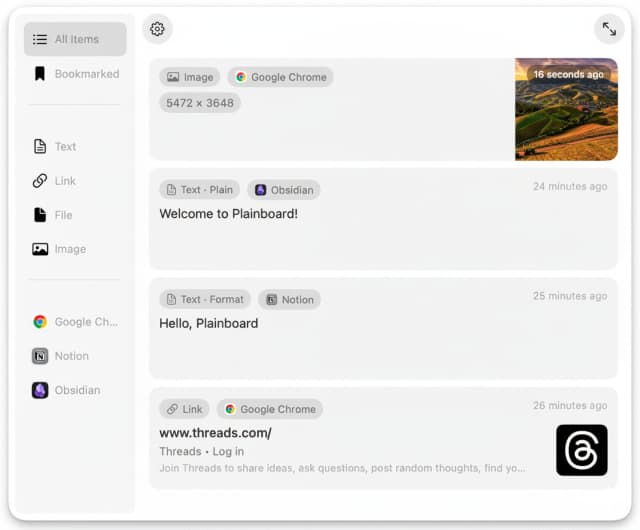The height and width of the screenshot is (530, 640).
Task: Click Google Chrome tag on threads card
Action: pyautogui.click(x=270, y=409)
